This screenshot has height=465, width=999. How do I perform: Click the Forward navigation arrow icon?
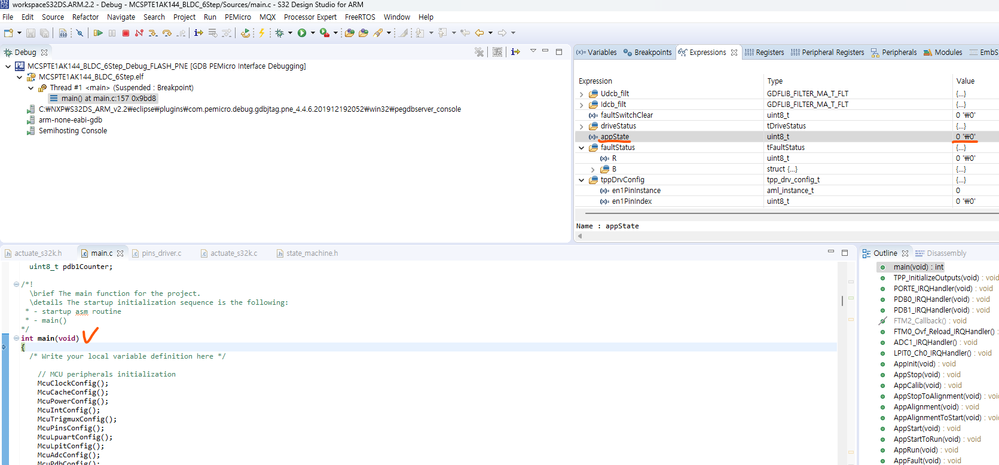pyautogui.click(x=502, y=32)
